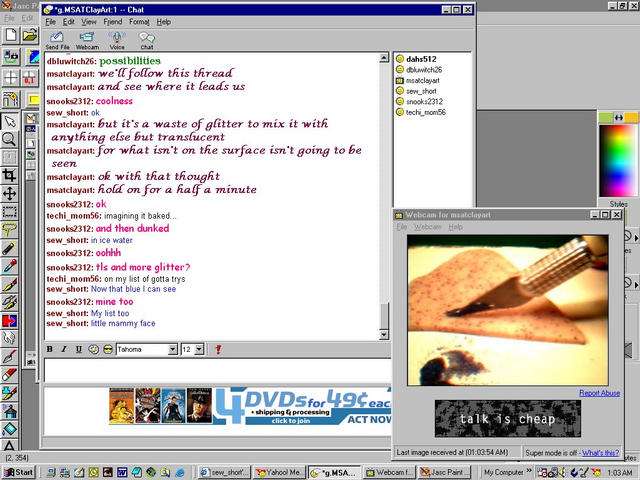The image size is (640, 480).
Task: Open the File menu in webcam window
Action: [x=402, y=227]
